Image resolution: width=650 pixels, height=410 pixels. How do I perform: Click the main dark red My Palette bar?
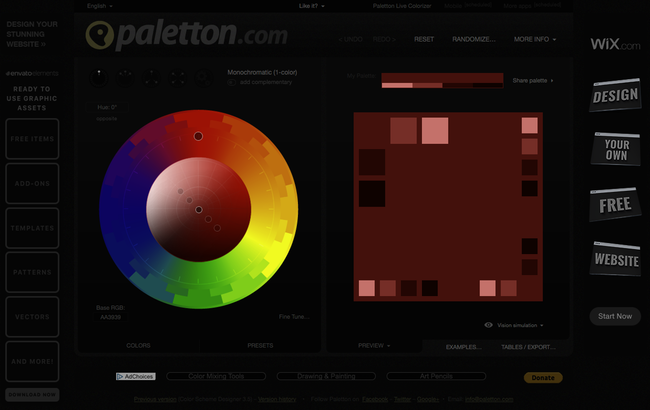pyautogui.click(x=442, y=78)
